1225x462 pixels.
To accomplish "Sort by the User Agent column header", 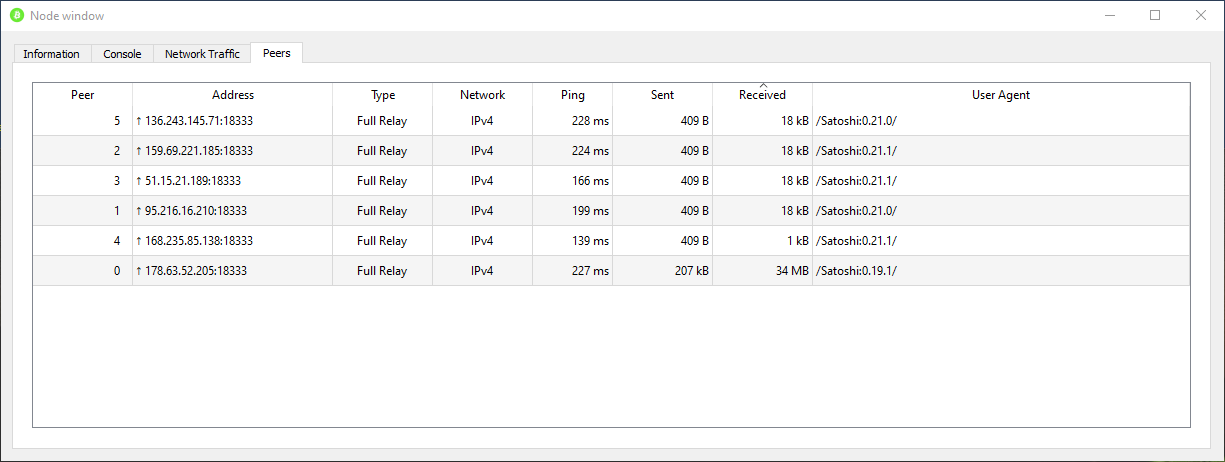I will [x=1000, y=95].
